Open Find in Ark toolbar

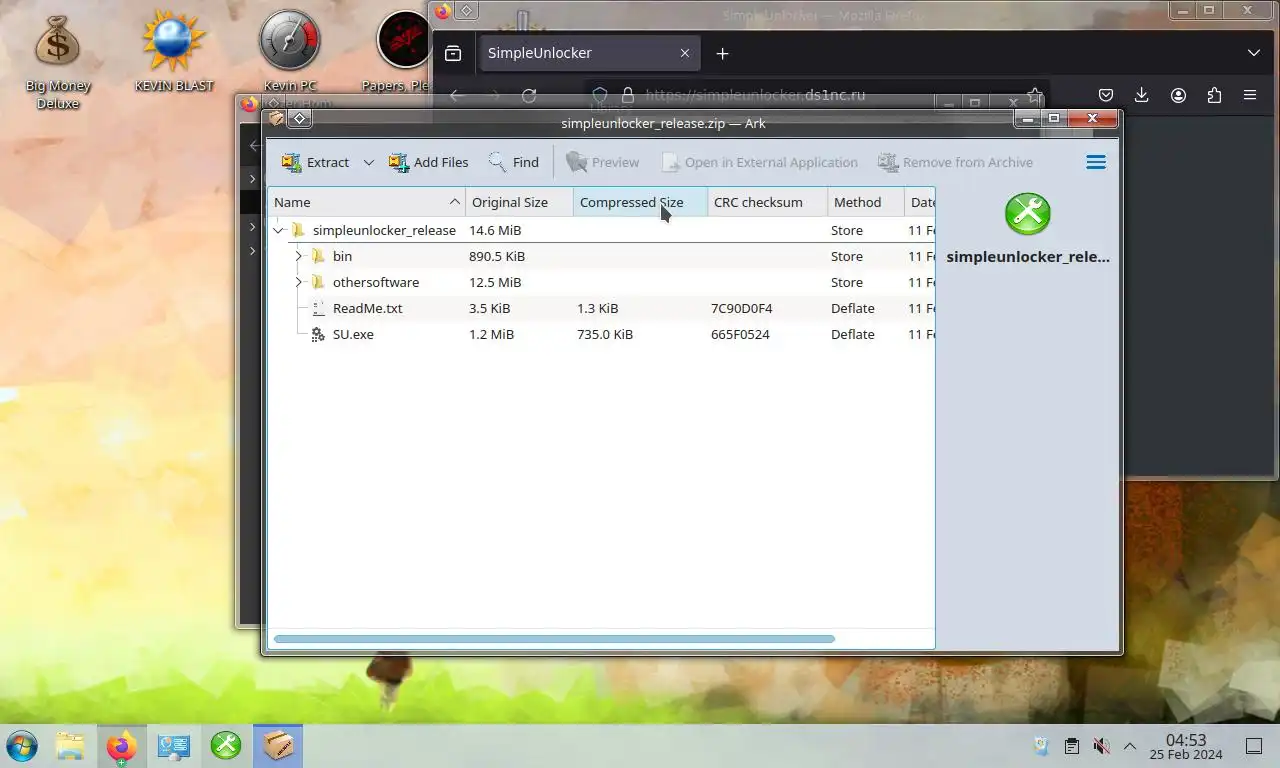(514, 162)
